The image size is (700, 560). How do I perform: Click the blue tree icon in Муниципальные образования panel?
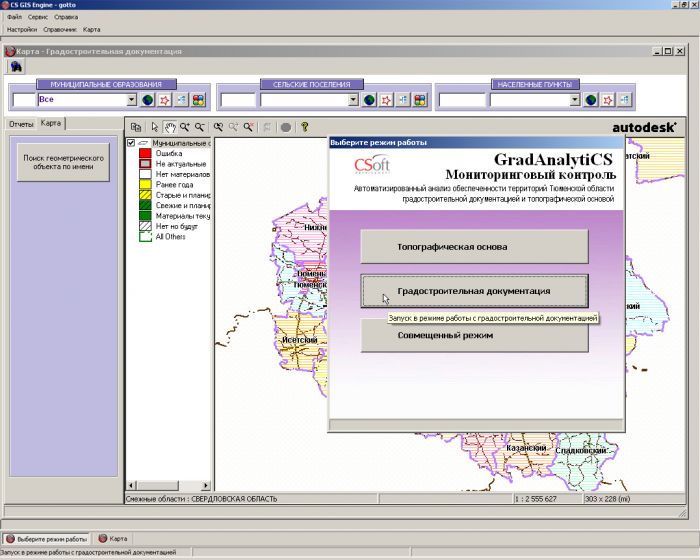click(x=182, y=100)
